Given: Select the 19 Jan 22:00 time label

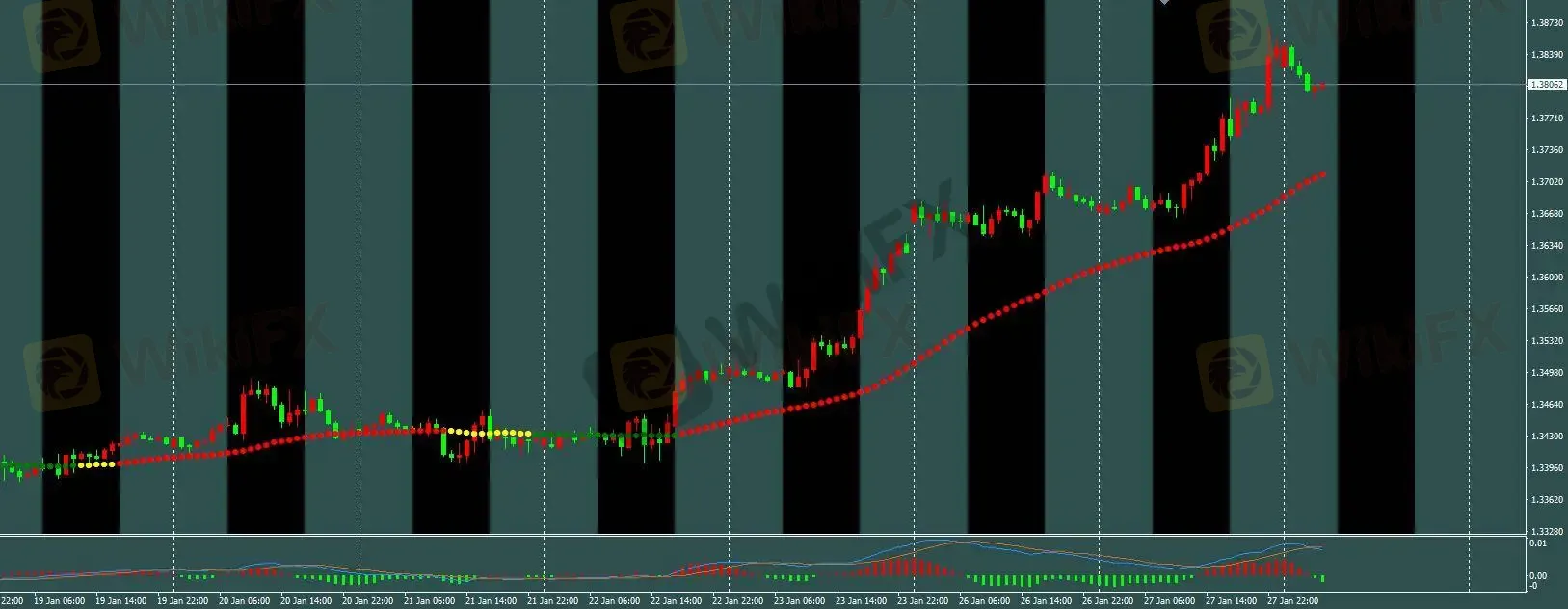Looking at the screenshot, I should tap(182, 601).
